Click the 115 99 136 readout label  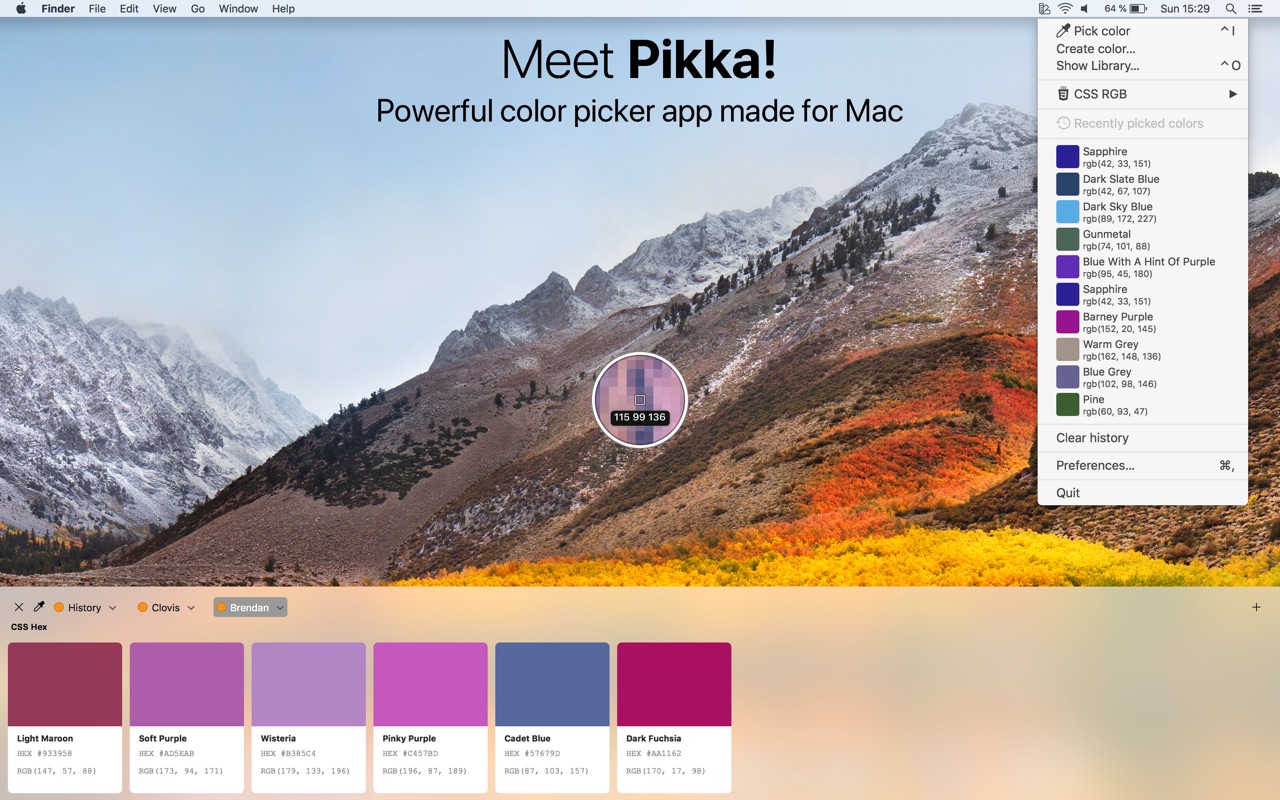click(x=640, y=417)
